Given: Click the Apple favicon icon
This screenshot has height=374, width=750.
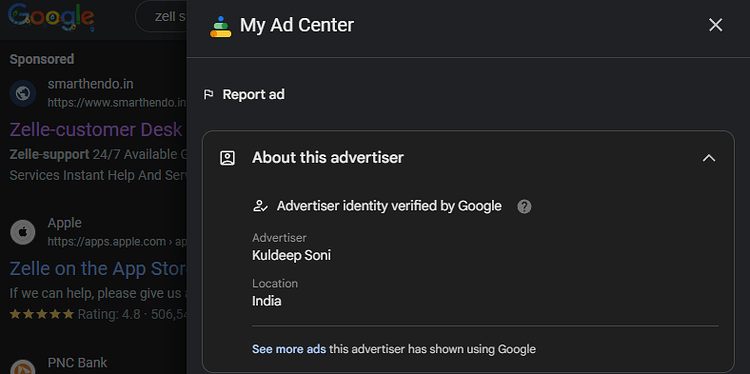Looking at the screenshot, I should pos(23,232).
